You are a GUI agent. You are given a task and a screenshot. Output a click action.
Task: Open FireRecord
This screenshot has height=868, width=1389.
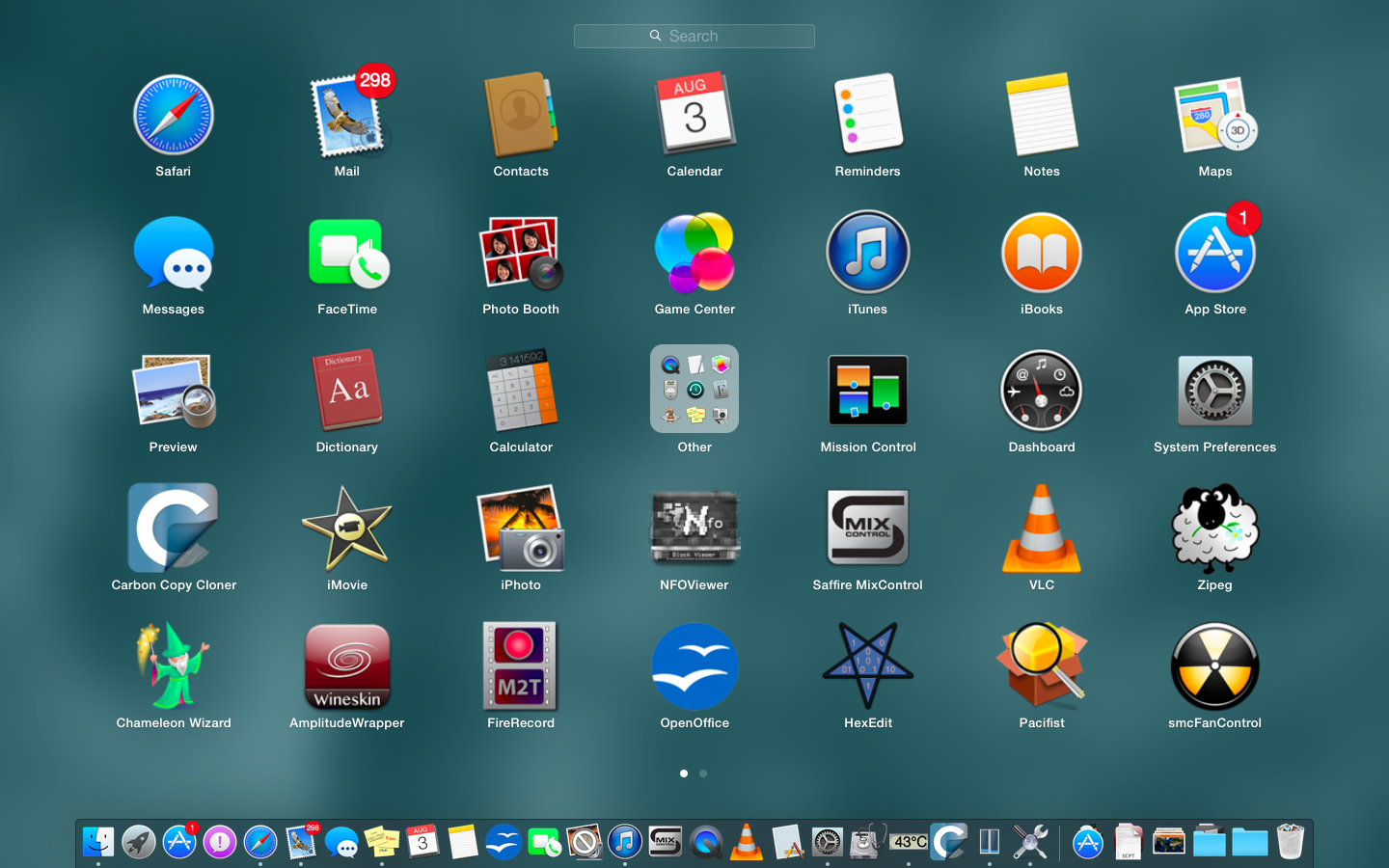click(x=521, y=666)
